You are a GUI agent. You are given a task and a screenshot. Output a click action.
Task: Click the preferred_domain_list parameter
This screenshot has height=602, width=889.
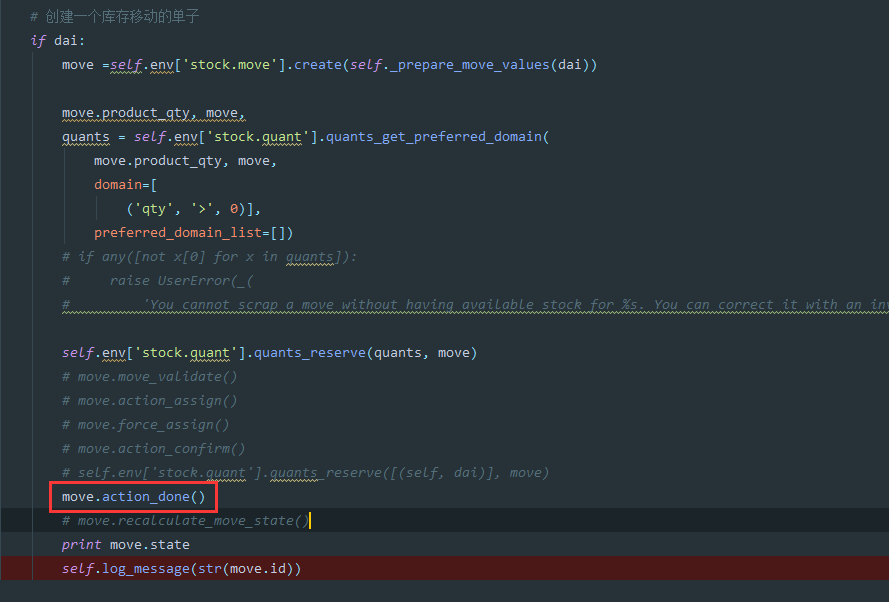point(177,233)
